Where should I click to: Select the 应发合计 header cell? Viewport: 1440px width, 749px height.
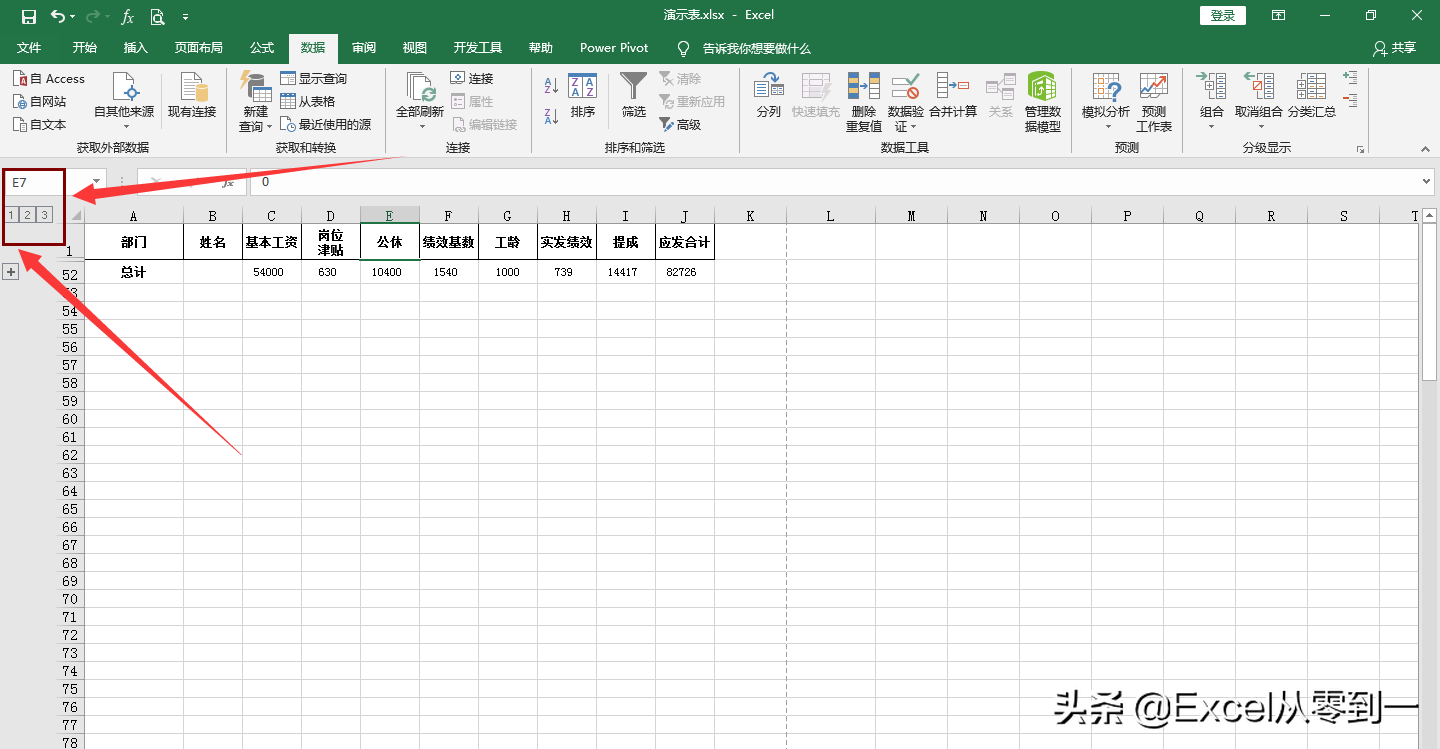pos(685,242)
